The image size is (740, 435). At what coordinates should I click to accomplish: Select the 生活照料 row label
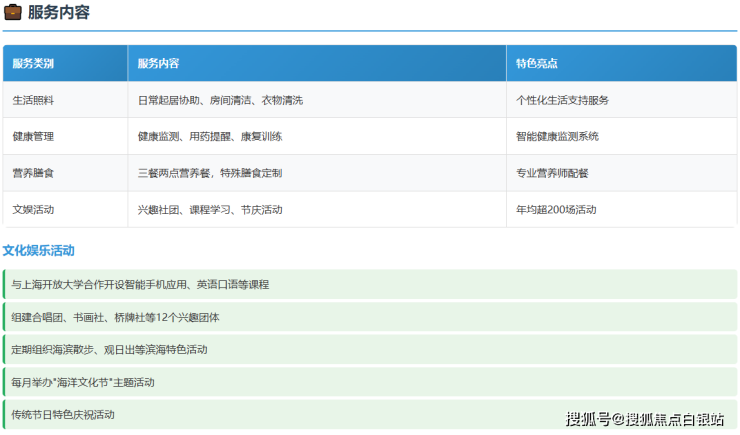33,100
